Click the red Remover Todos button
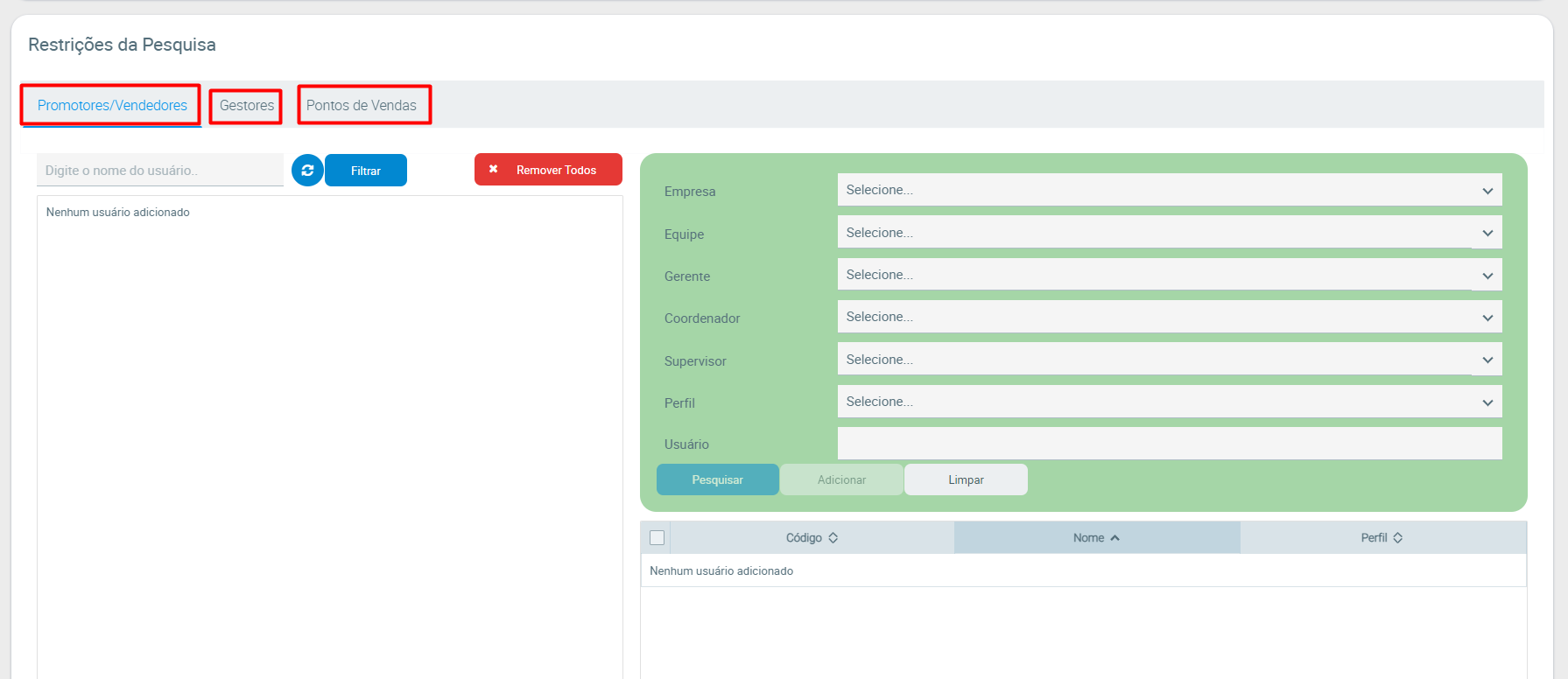The height and width of the screenshot is (679, 1568). [548, 170]
